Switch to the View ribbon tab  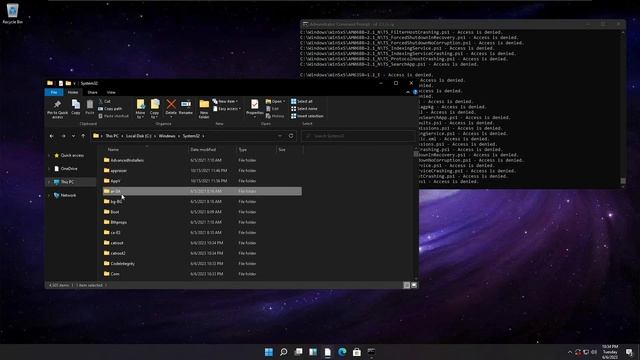(111, 92)
